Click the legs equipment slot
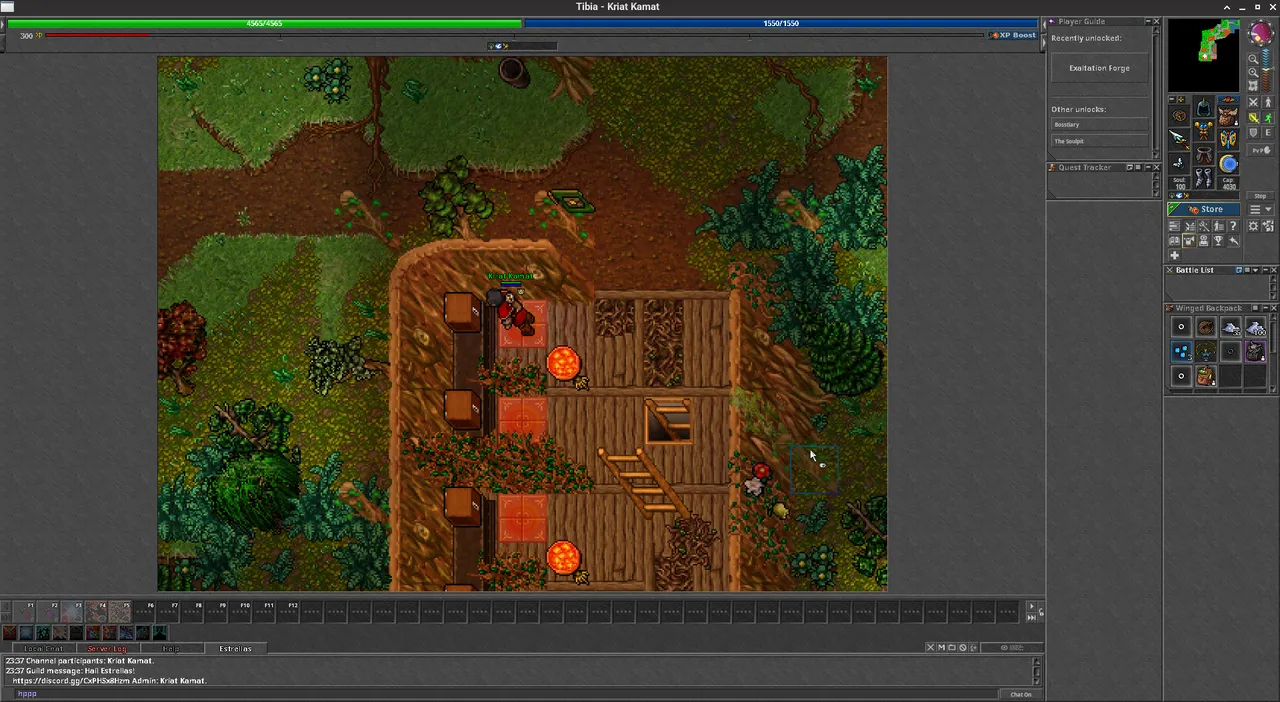1280x702 pixels. pos(1204,153)
